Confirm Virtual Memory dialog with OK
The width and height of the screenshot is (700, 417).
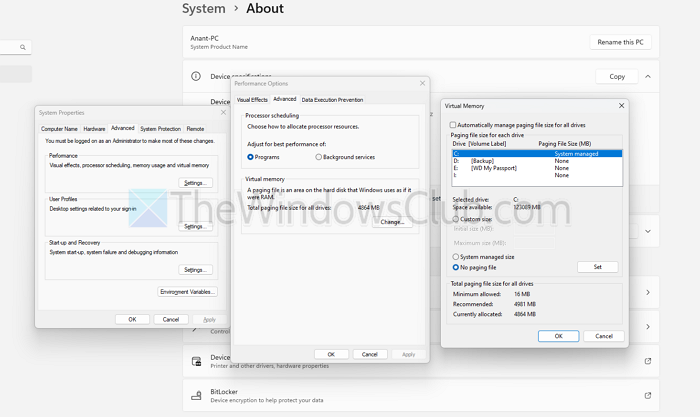[558, 336]
